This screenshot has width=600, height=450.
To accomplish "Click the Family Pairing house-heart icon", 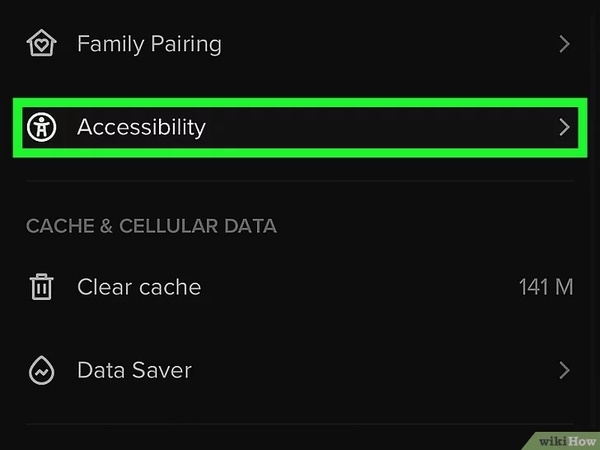I will click(41, 44).
